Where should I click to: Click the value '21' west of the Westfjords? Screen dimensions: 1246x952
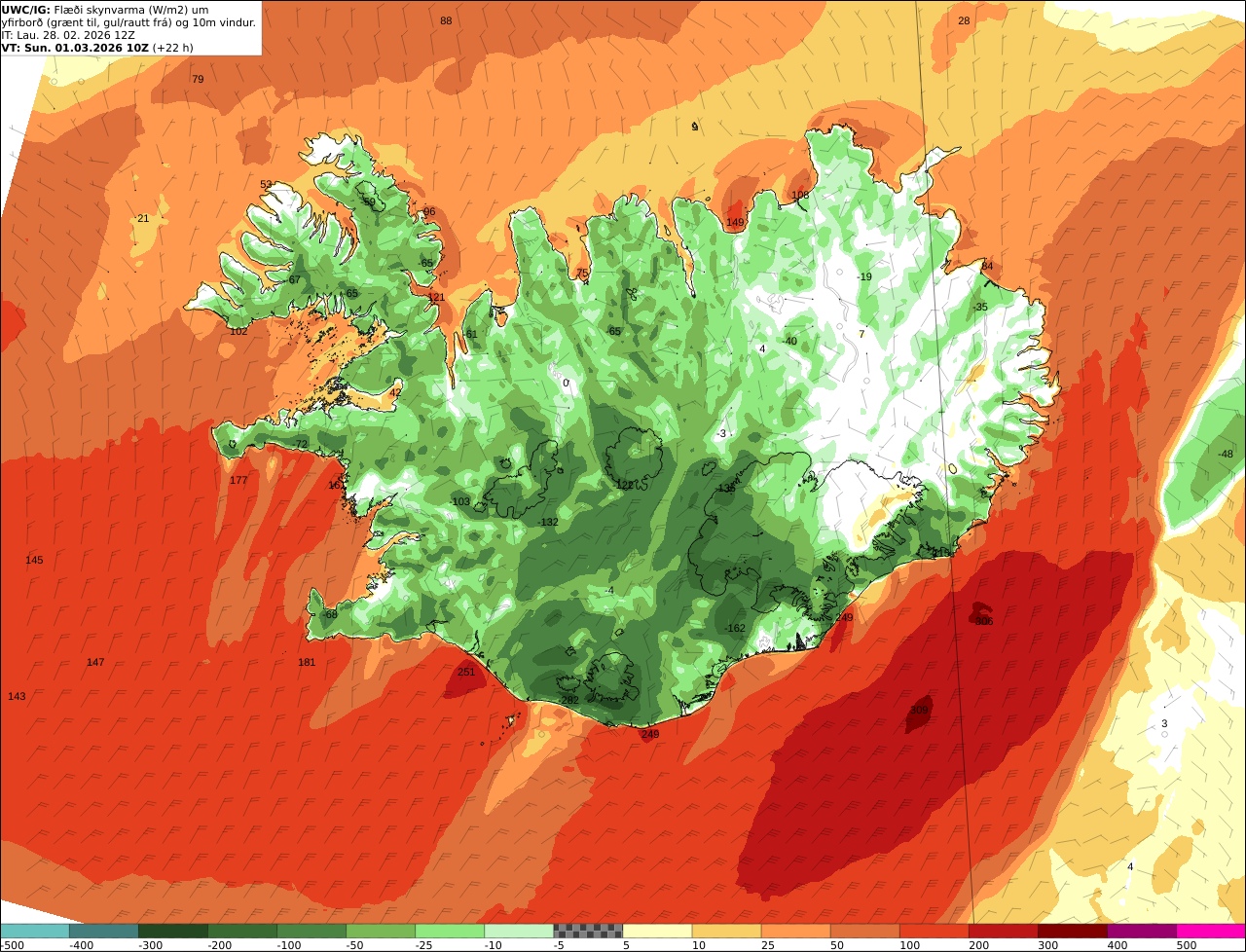(143, 218)
